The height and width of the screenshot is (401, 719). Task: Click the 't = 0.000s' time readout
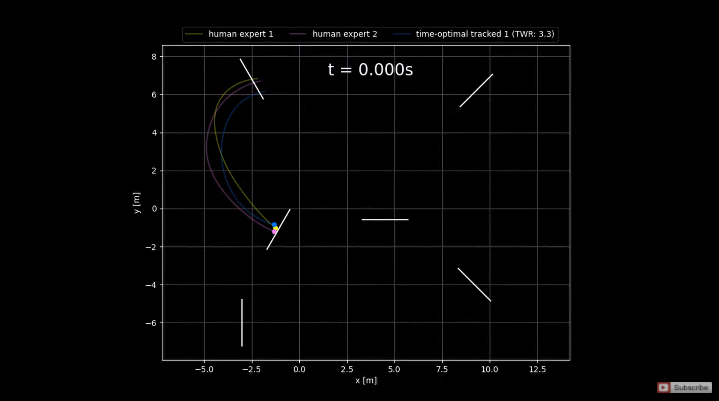tap(371, 70)
